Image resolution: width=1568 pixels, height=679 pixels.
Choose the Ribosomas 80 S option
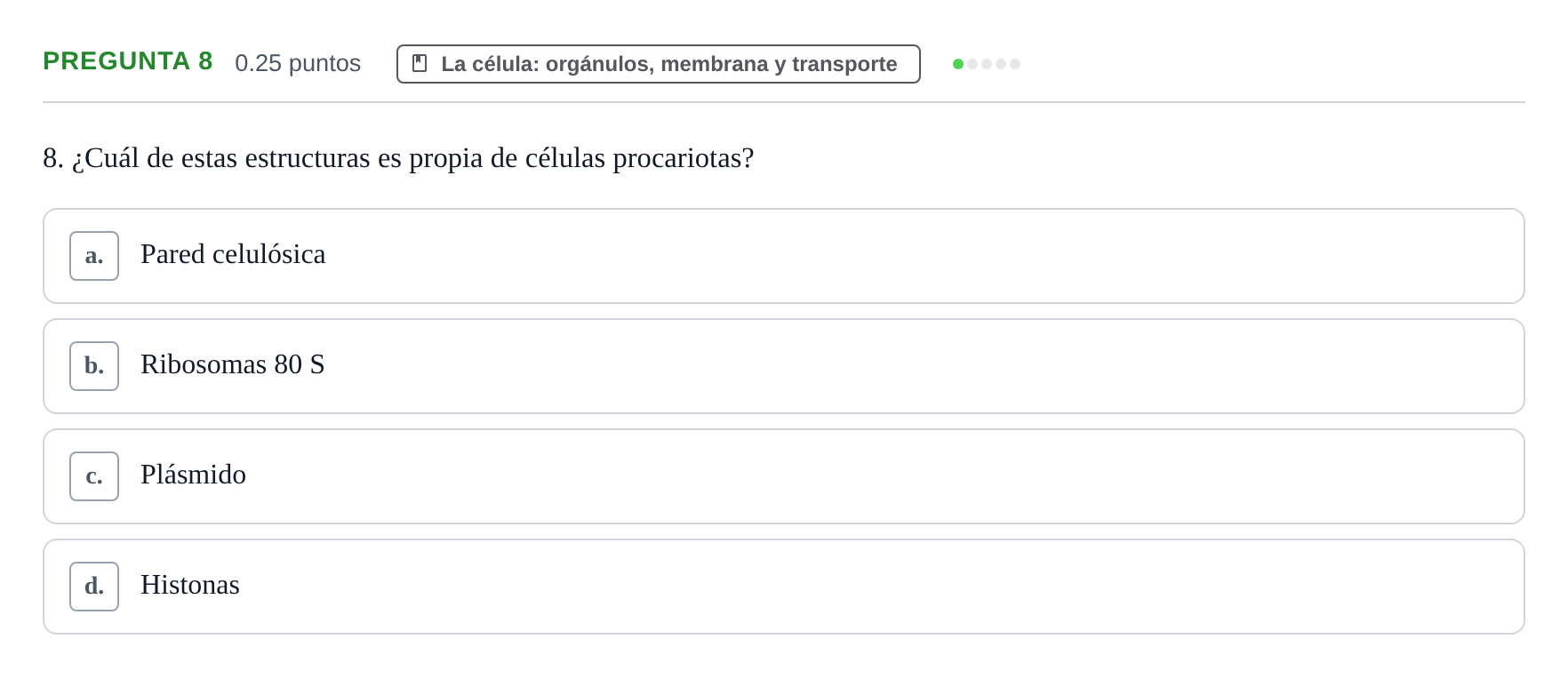click(x=784, y=366)
